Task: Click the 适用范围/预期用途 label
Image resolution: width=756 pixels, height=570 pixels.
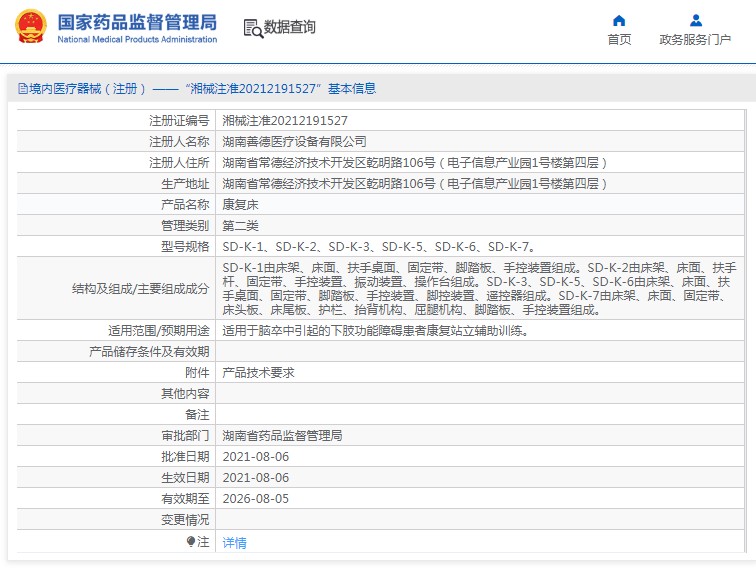Action: click(159, 331)
